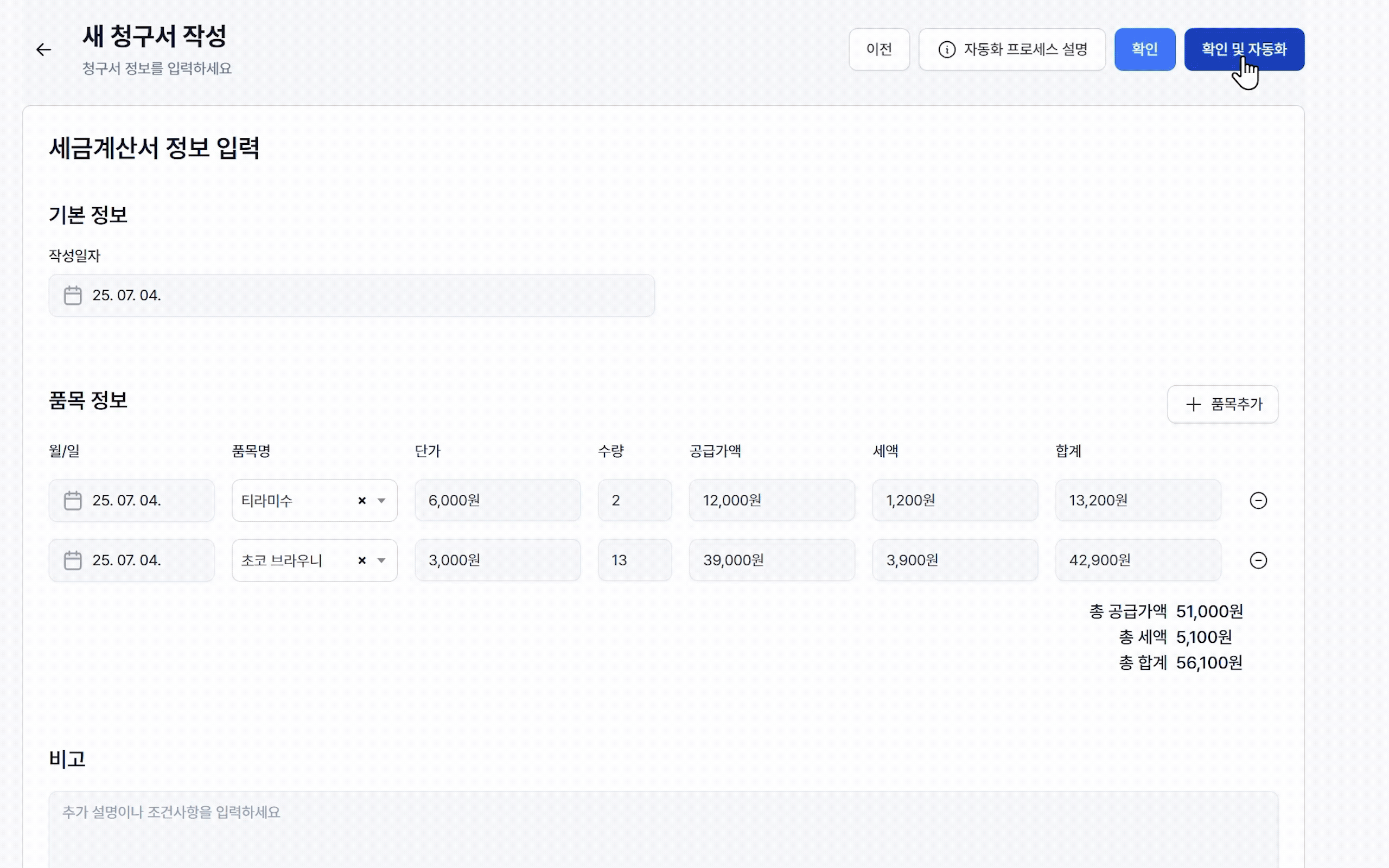Click the 이전 button
Image resolution: width=1389 pixels, height=868 pixels.
point(879,49)
